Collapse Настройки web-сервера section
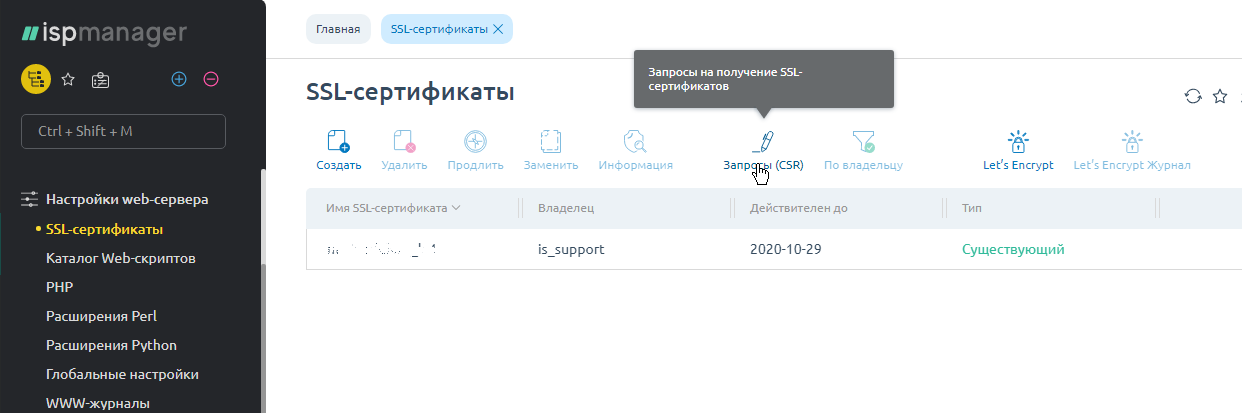The height and width of the screenshot is (413, 1242). 127,199
